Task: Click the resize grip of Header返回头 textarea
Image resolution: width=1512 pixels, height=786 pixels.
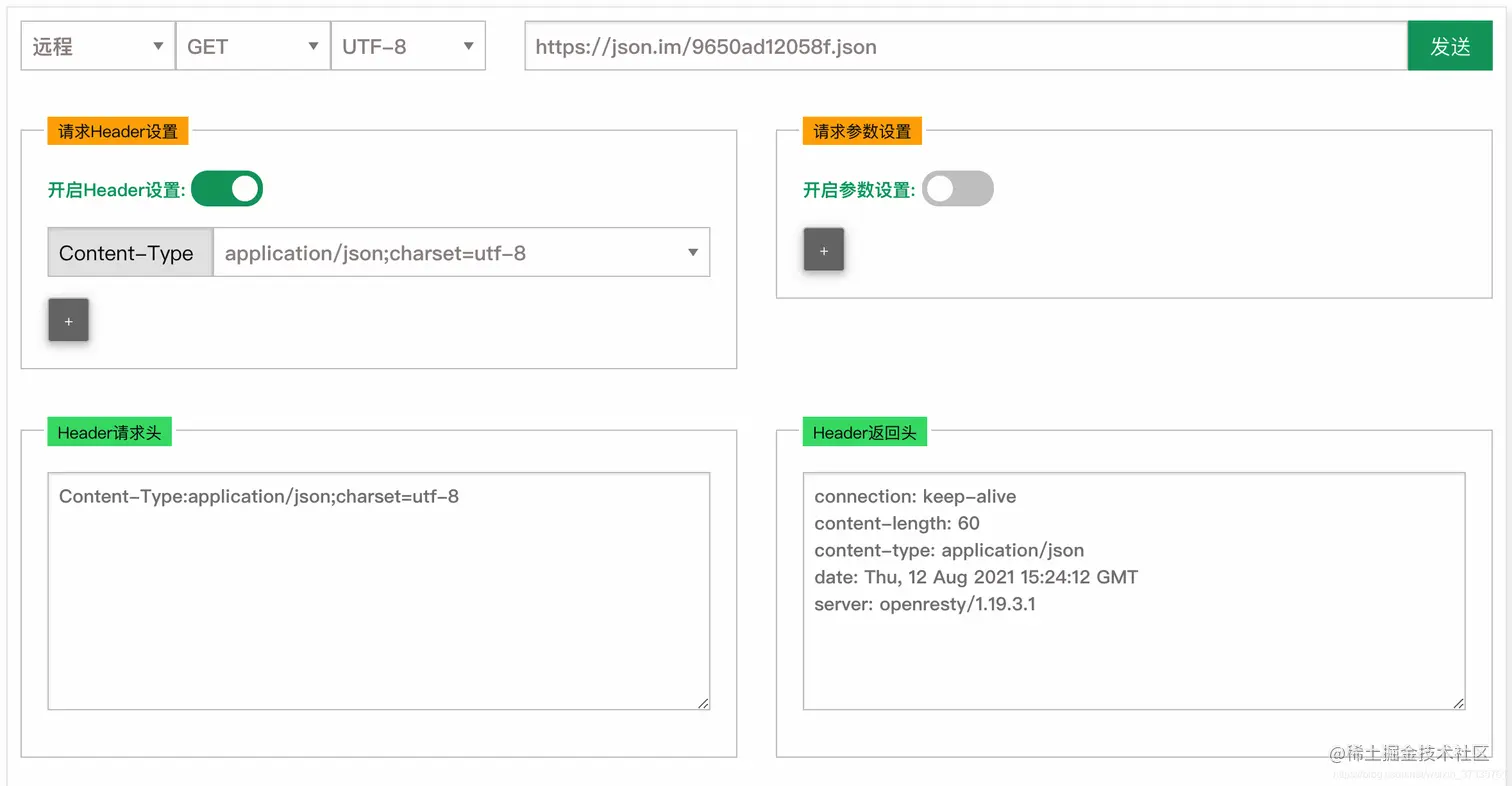Action: [x=1460, y=704]
